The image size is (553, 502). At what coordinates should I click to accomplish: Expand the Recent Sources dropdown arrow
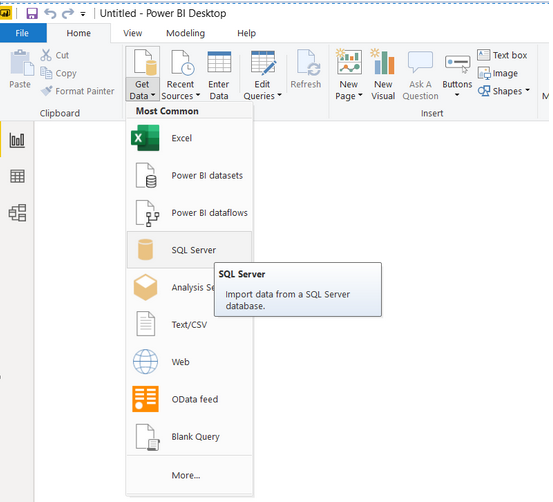pos(198,95)
